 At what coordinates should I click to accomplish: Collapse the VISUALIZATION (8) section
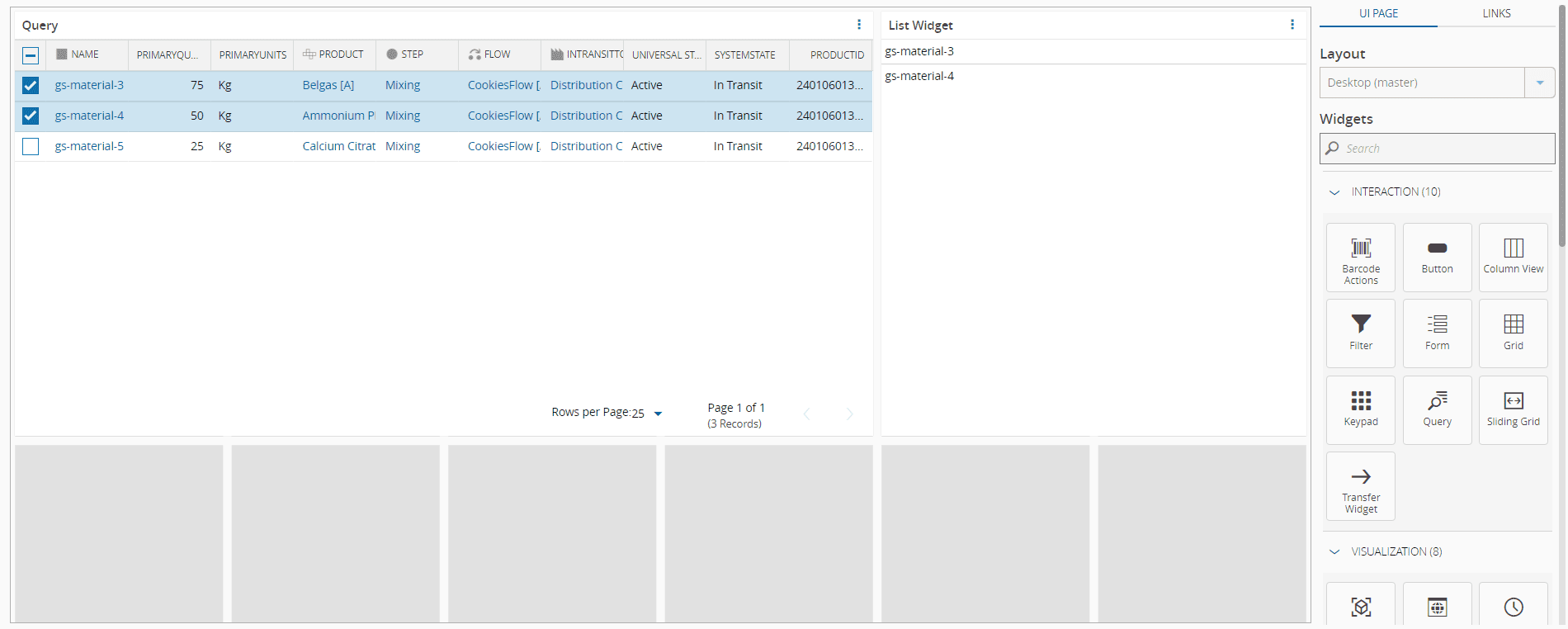point(1334,552)
